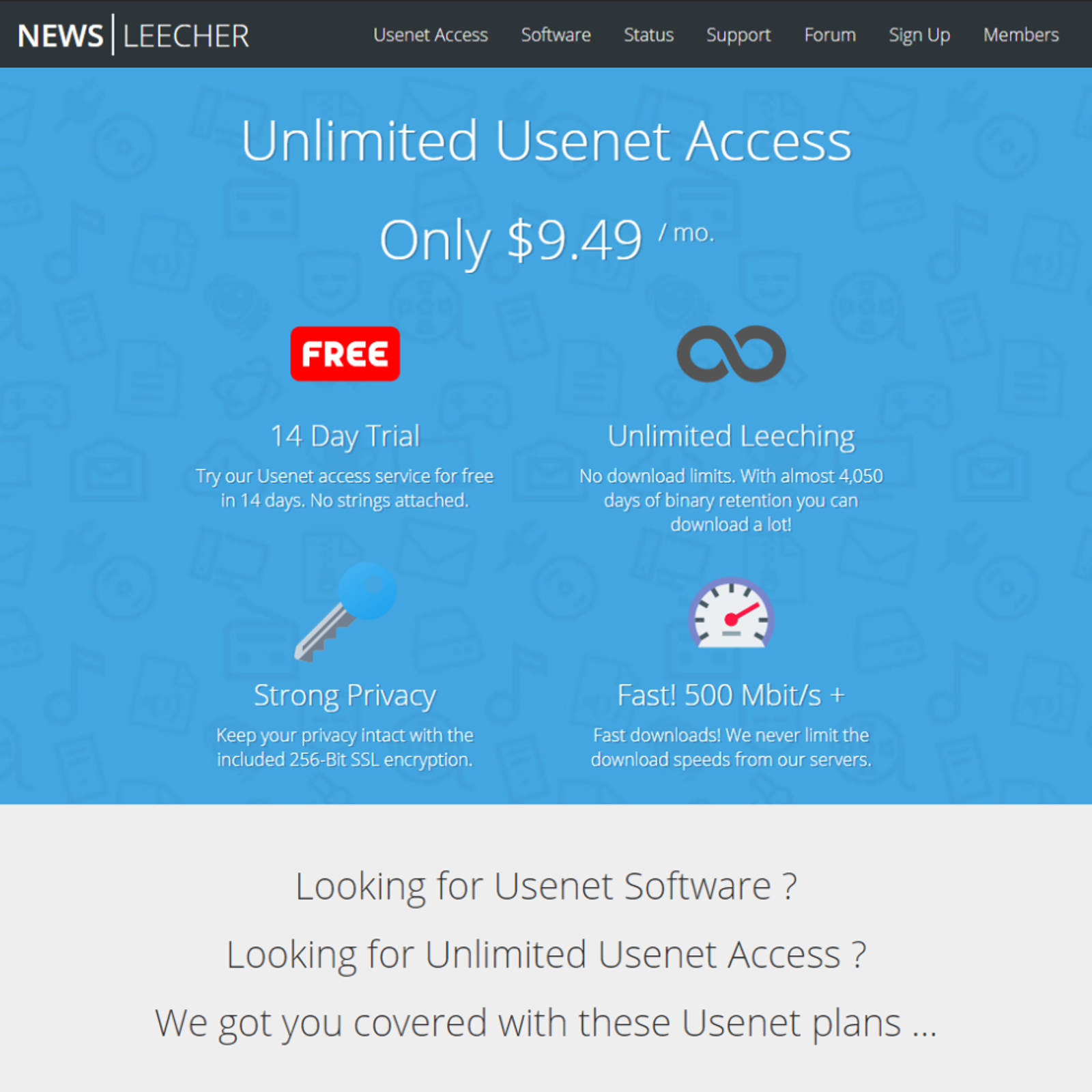Visit the Forum link

[x=830, y=35]
